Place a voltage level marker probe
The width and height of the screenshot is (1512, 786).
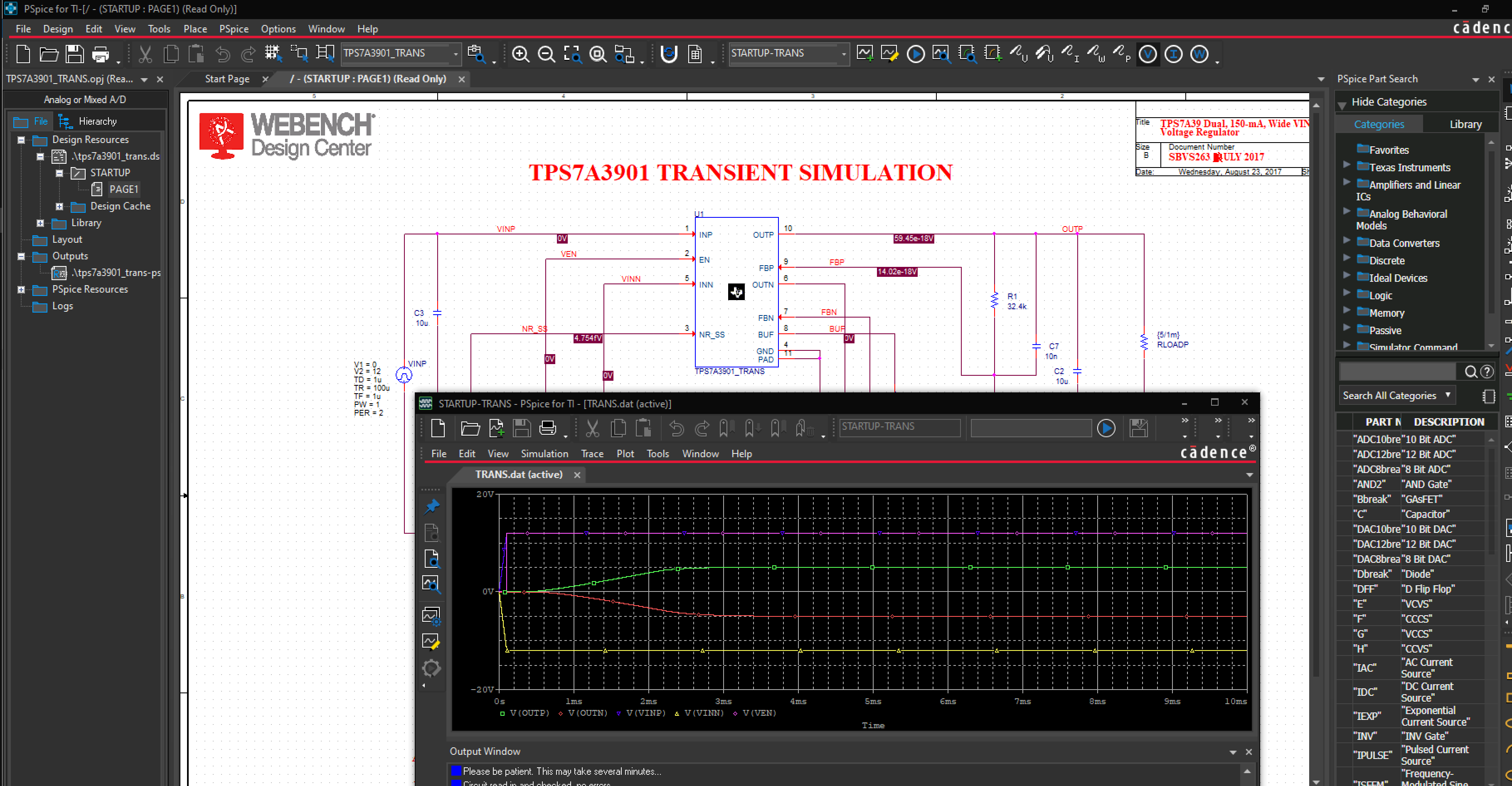[1018, 54]
